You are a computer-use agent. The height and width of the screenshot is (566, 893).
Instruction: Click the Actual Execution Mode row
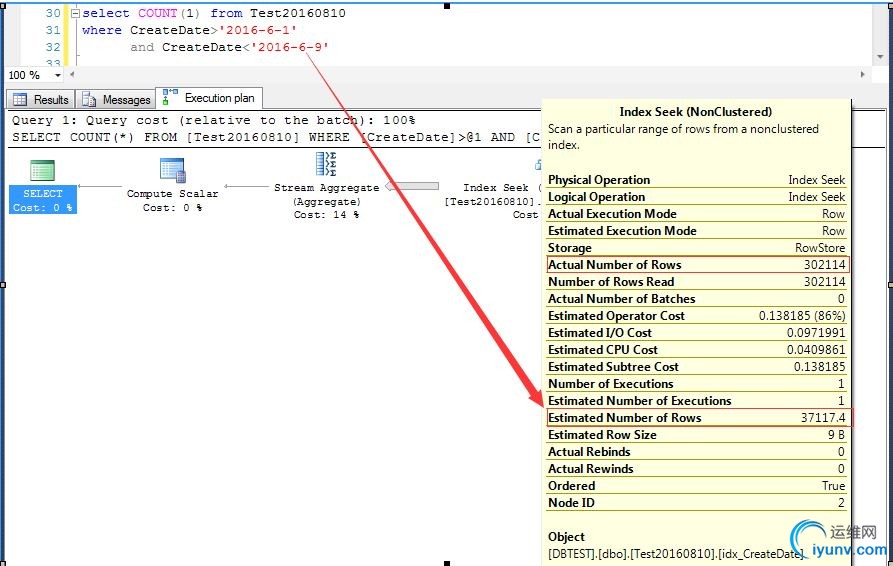point(697,214)
